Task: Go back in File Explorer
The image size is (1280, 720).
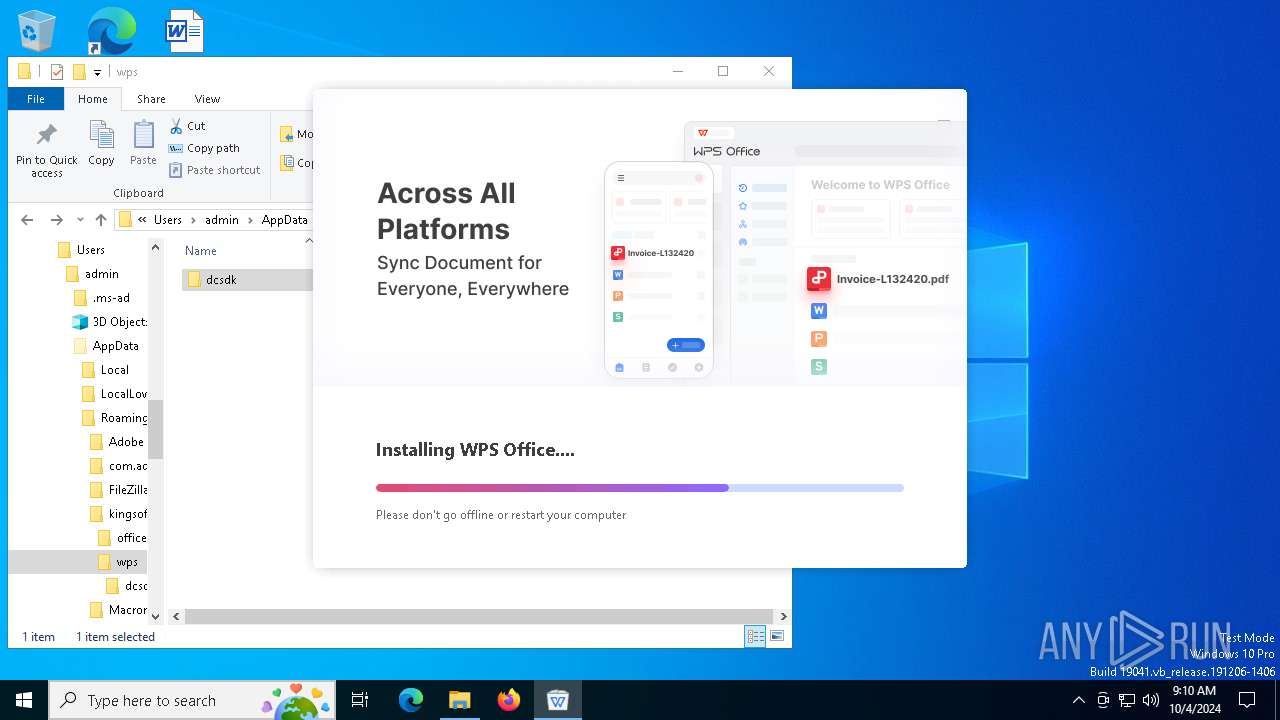Action: coord(27,220)
